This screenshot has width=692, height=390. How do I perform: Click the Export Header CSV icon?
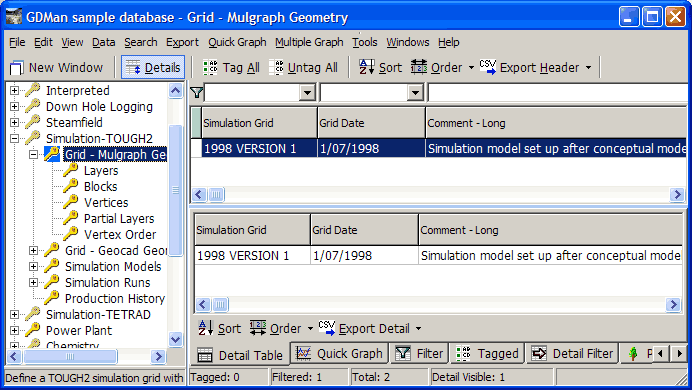point(488,68)
